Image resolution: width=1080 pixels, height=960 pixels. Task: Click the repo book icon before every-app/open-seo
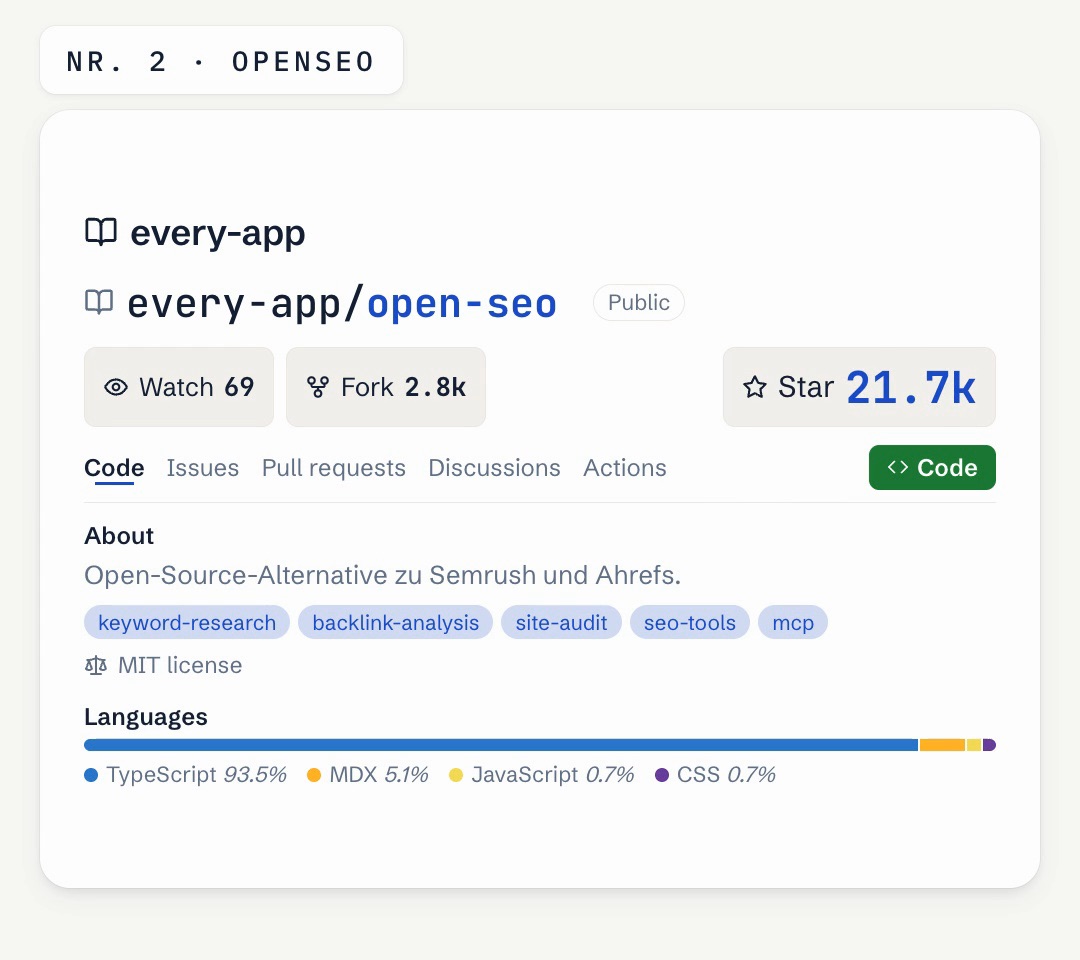pyautogui.click(x=98, y=302)
